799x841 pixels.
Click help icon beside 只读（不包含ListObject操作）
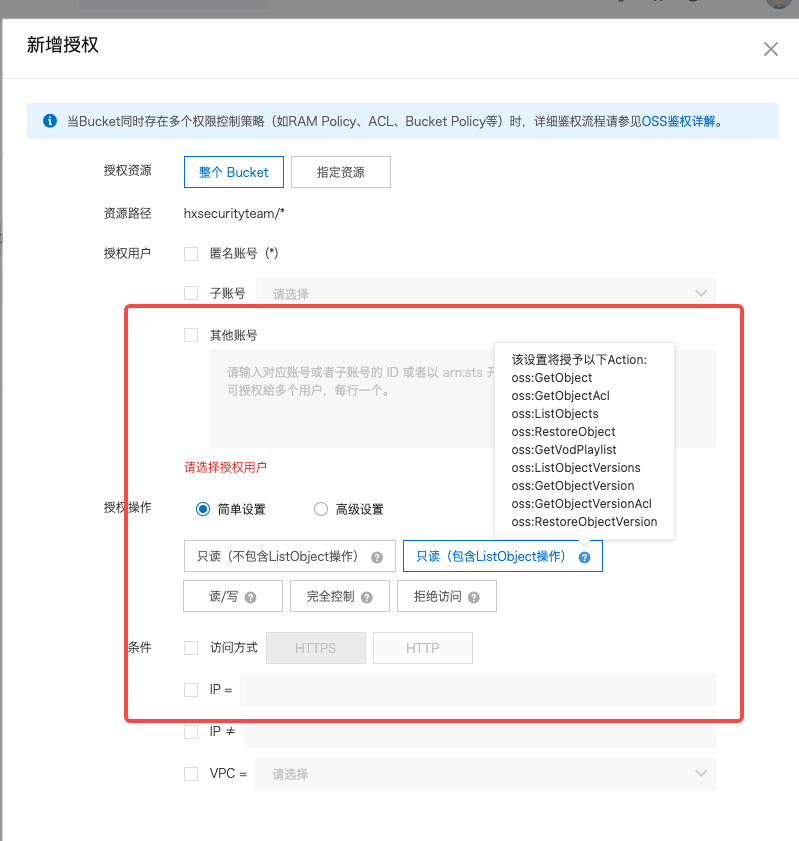coord(377,557)
